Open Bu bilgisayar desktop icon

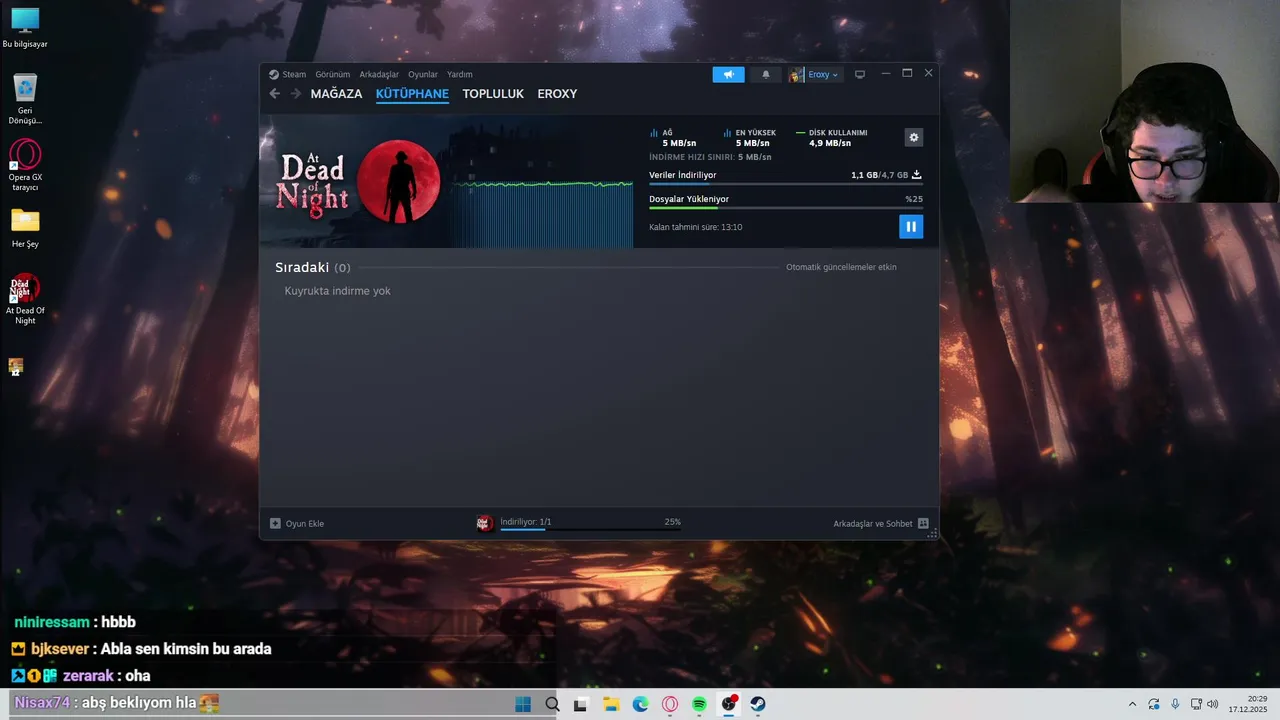pos(25,28)
